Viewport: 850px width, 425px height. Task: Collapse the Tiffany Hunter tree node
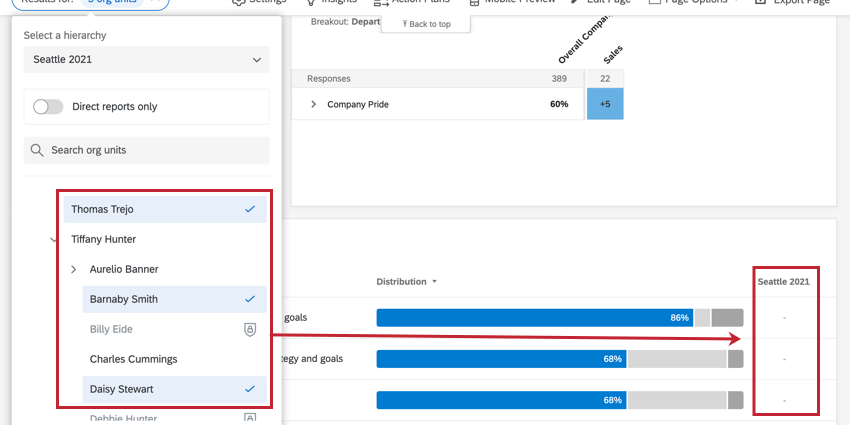pyautogui.click(x=54, y=239)
